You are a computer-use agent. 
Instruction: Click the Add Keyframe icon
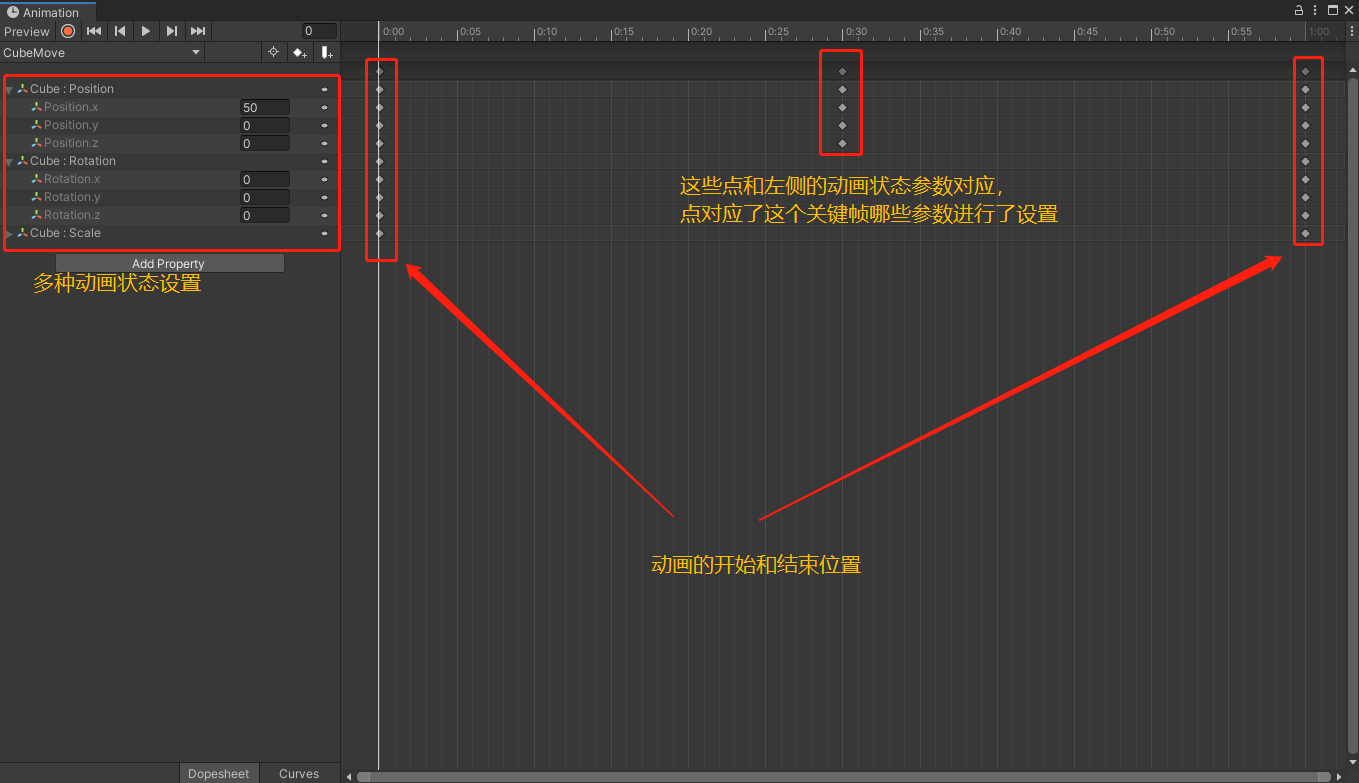pos(299,52)
